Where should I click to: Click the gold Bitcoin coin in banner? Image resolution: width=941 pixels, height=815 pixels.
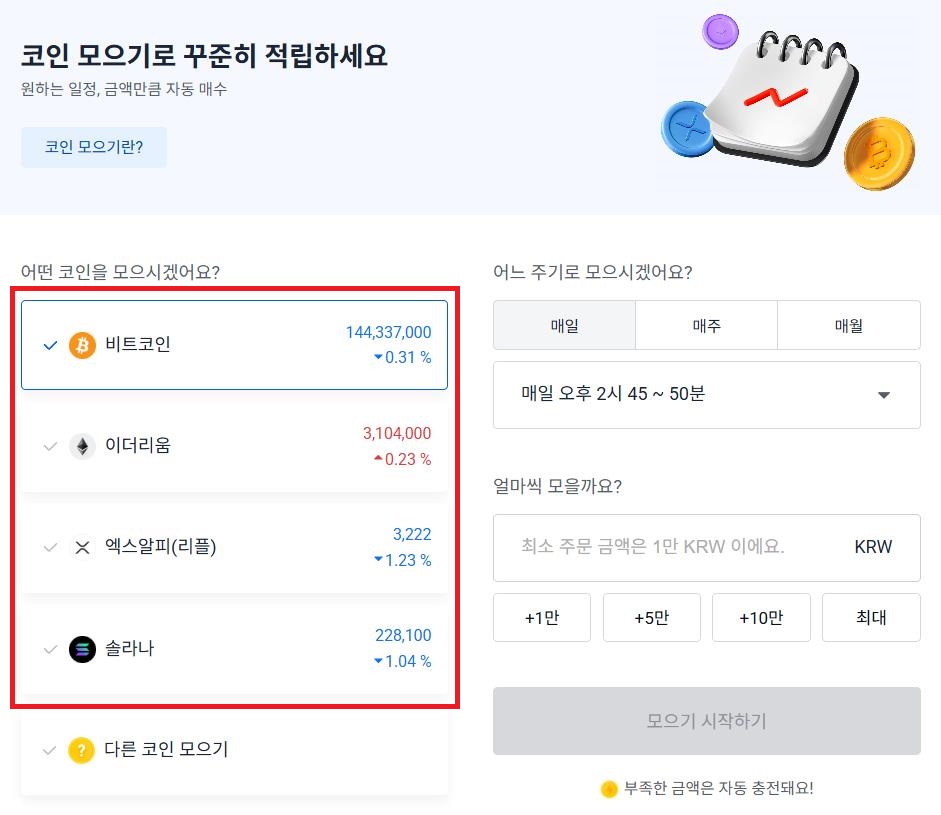pyautogui.click(x=879, y=154)
